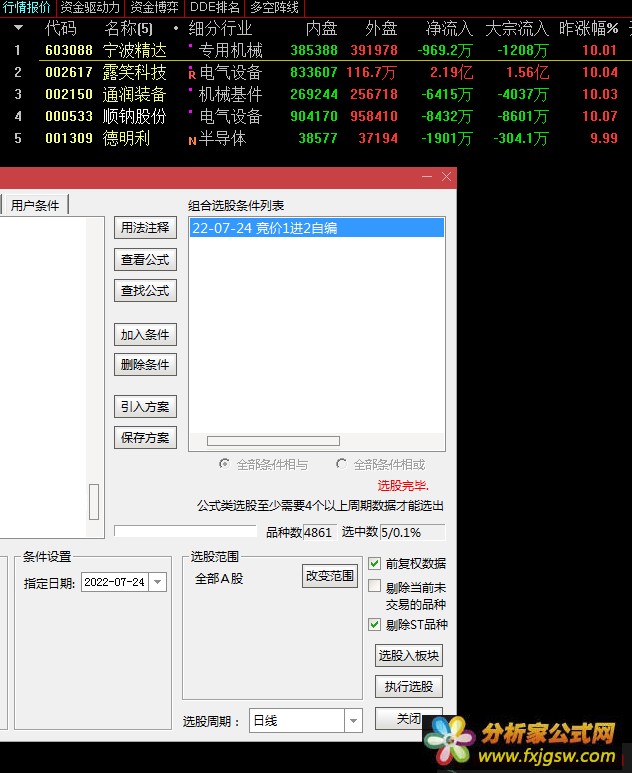Image resolution: width=632 pixels, height=773 pixels.
Task: Sort by the 名称(5) column header
Action: (x=128, y=29)
